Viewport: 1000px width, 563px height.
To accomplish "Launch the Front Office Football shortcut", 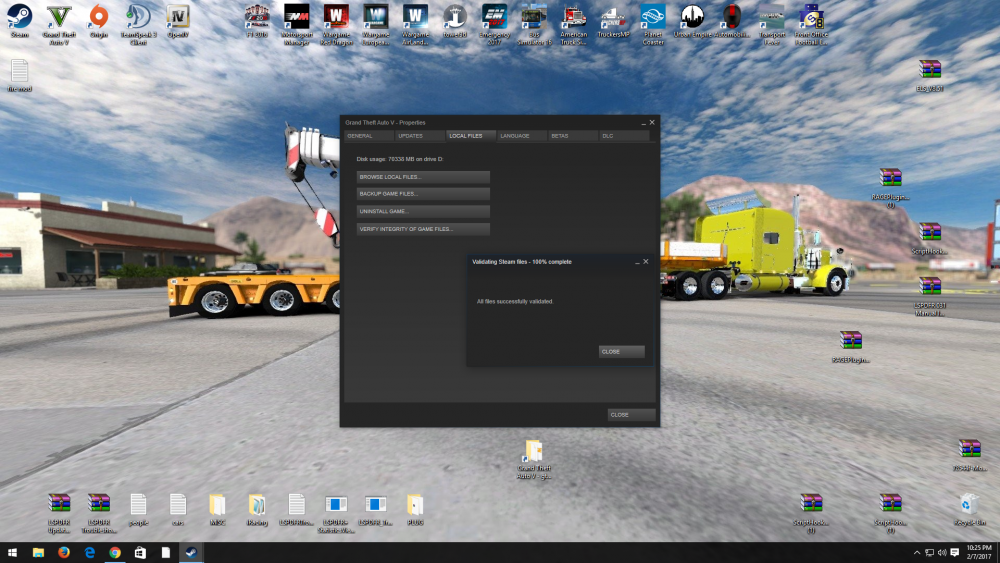I will pos(811,24).
